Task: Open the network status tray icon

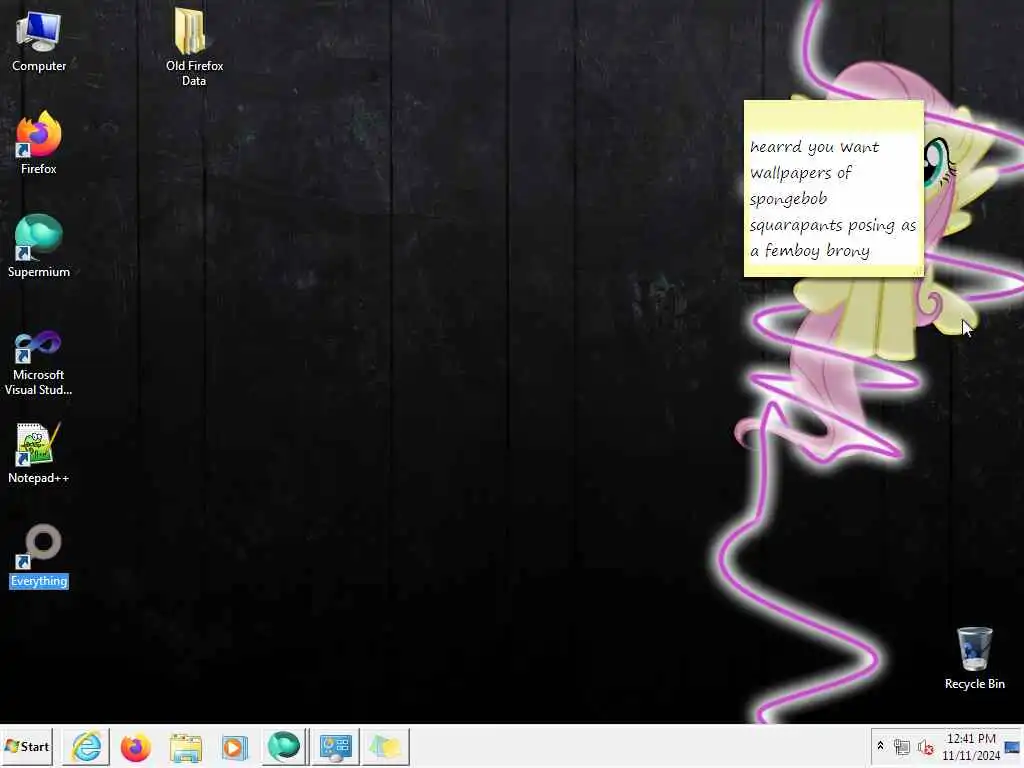Action: click(x=902, y=746)
